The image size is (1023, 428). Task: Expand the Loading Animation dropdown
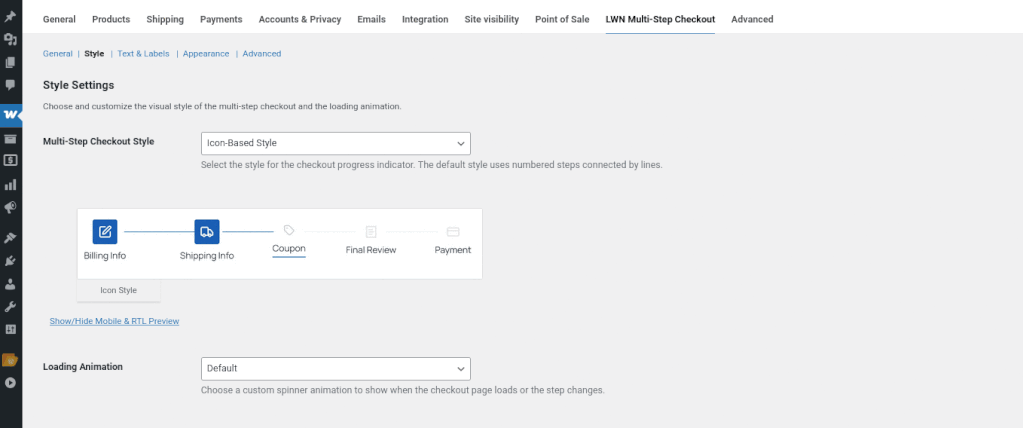click(335, 368)
